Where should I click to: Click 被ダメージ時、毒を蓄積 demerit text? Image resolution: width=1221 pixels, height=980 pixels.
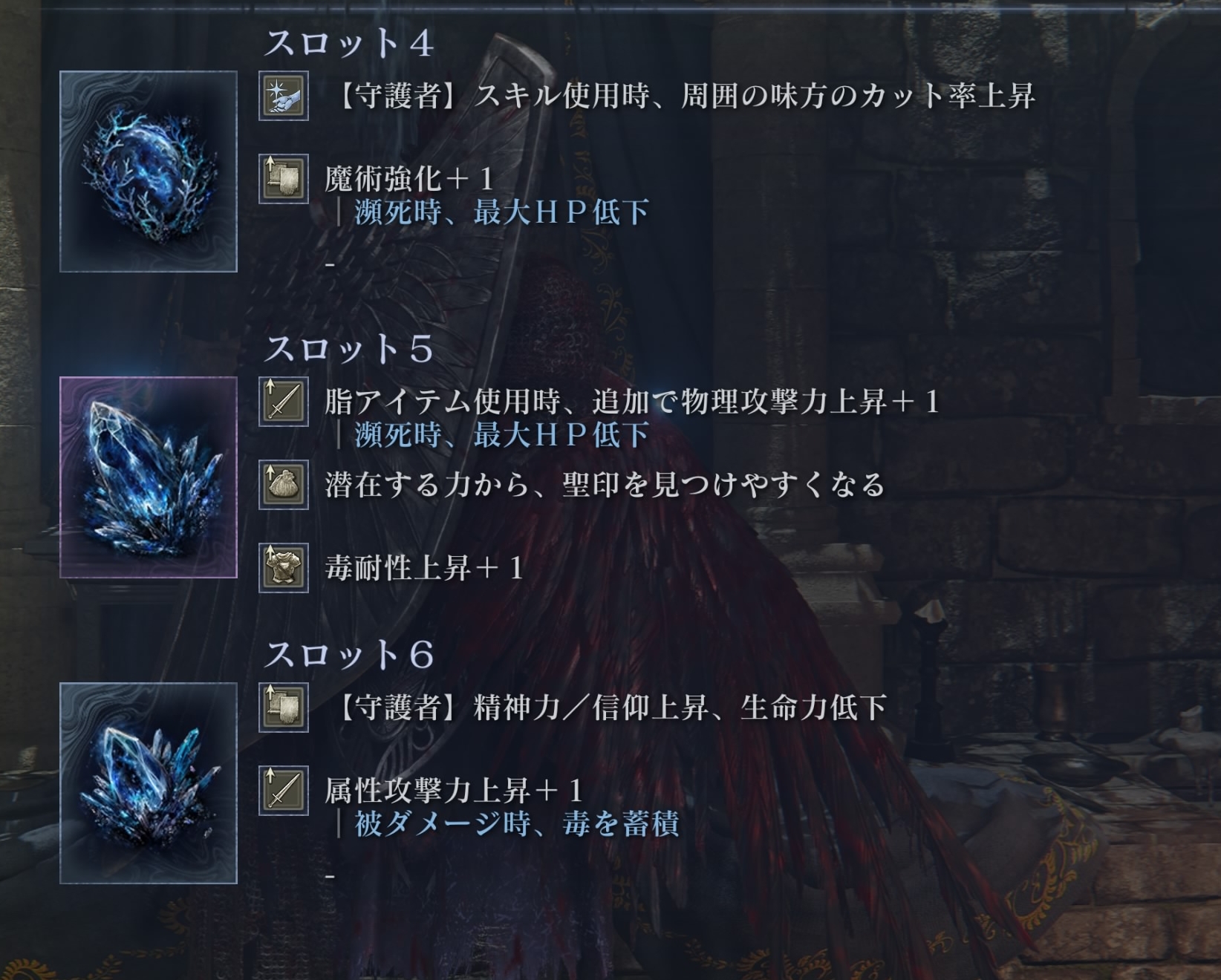[517, 823]
